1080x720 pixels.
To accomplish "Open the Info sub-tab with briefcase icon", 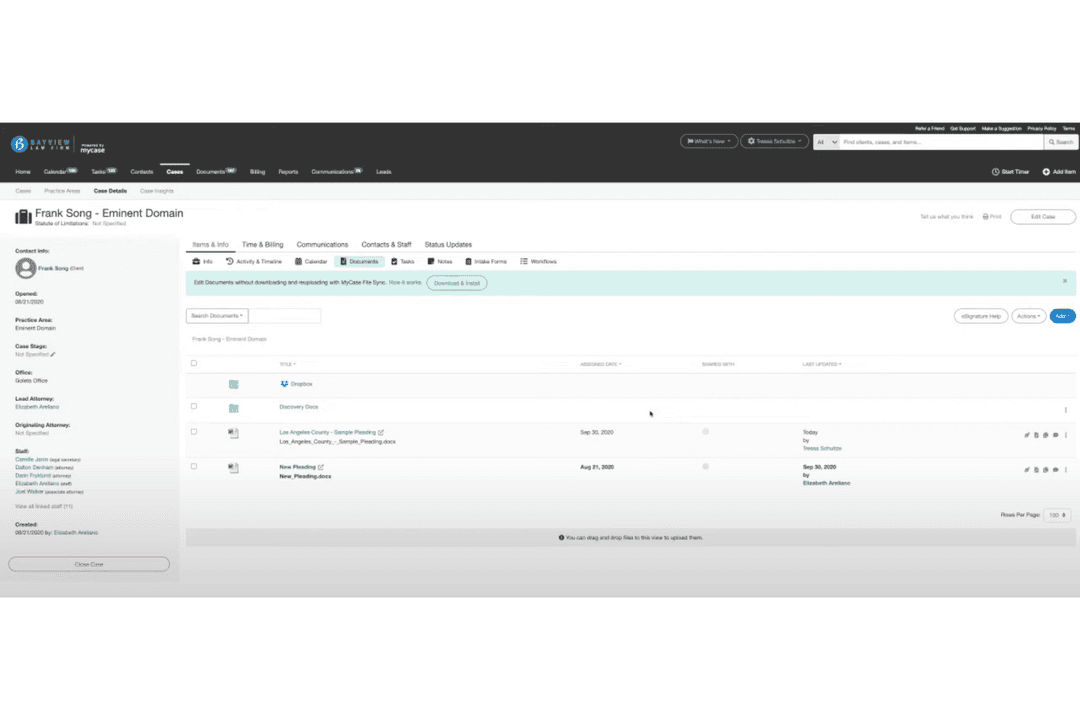I will [202, 262].
